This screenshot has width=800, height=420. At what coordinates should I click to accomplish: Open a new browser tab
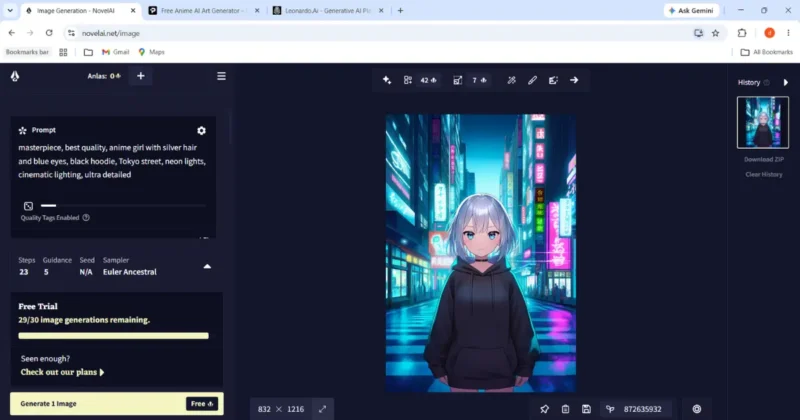[400, 10]
